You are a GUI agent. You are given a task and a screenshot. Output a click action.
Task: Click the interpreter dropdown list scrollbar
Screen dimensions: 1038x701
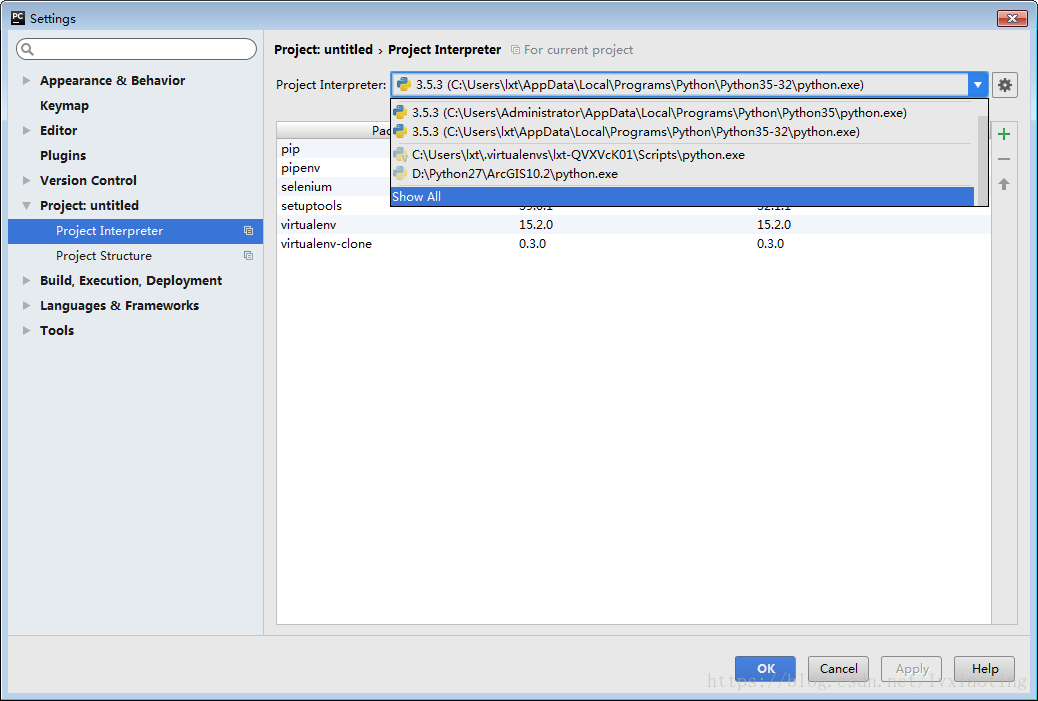point(982,159)
